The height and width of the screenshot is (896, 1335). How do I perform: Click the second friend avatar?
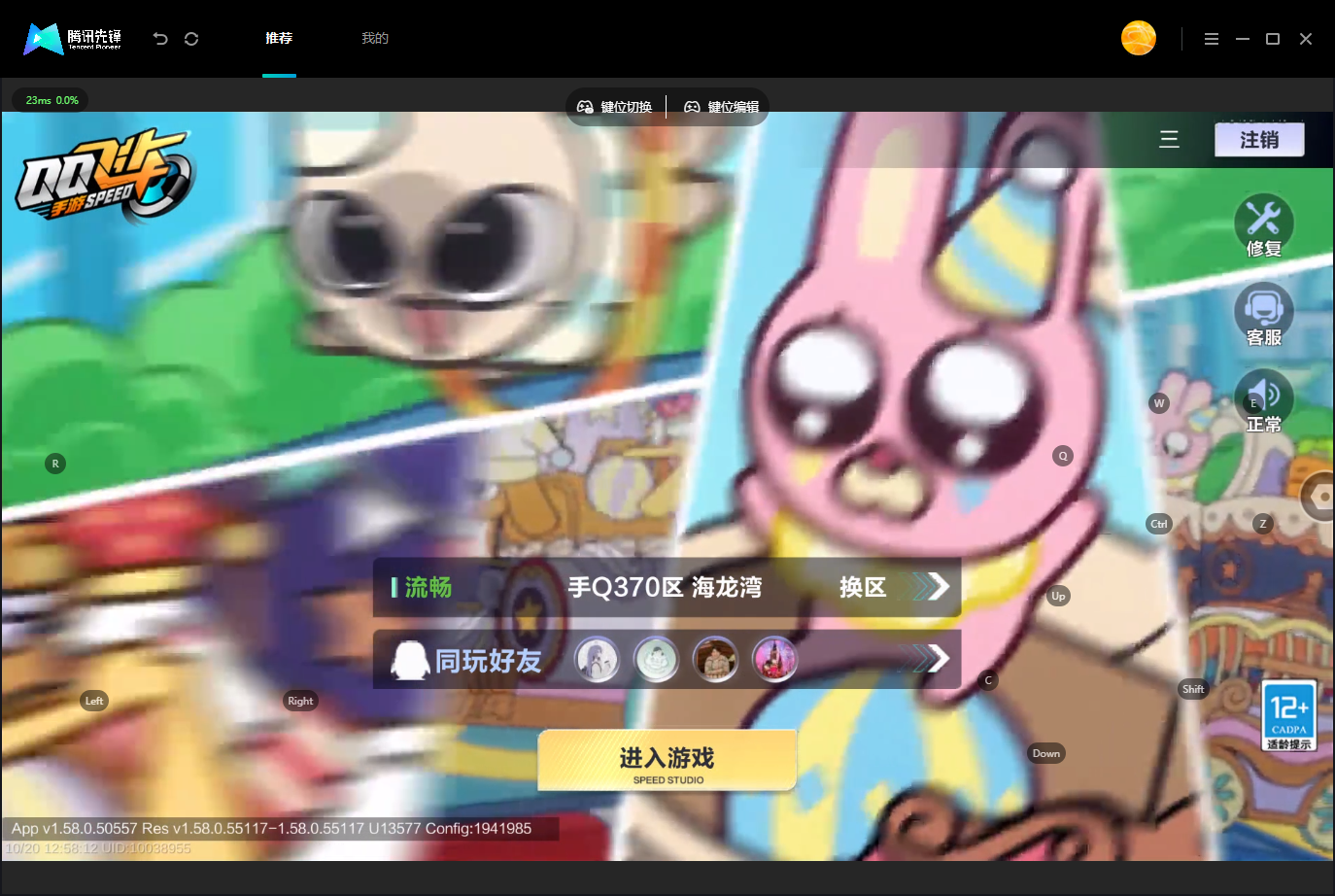coord(657,660)
